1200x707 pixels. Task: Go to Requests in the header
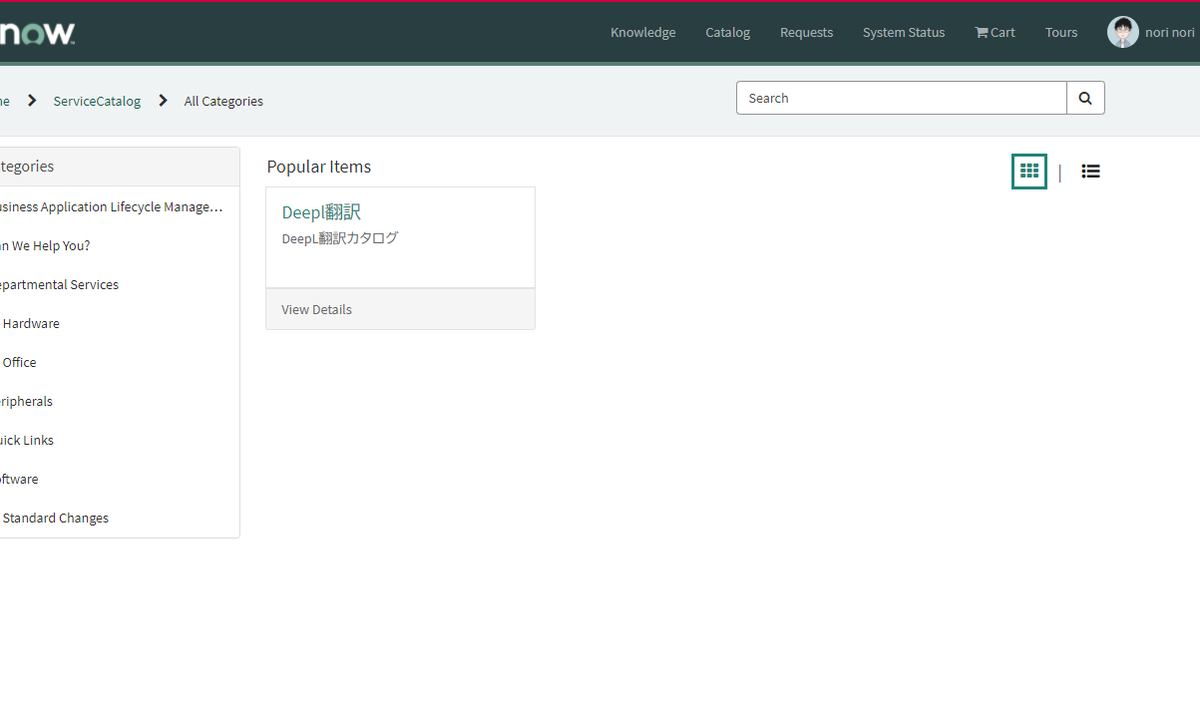806,32
